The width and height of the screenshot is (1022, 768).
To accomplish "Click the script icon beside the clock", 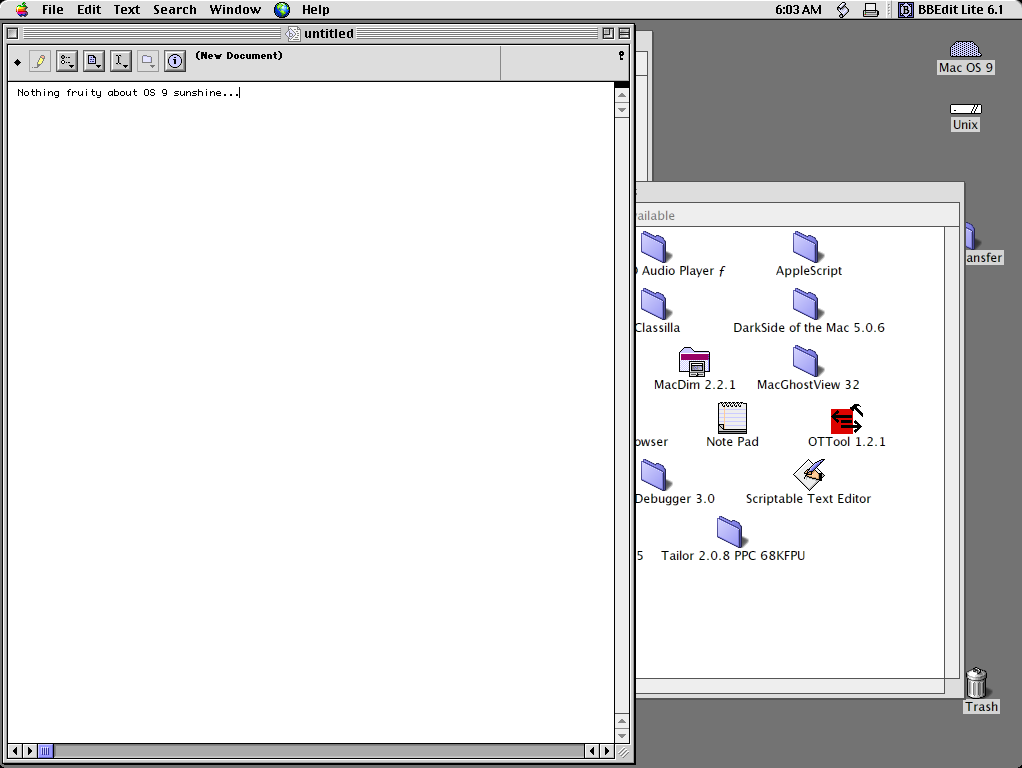I will 843,10.
